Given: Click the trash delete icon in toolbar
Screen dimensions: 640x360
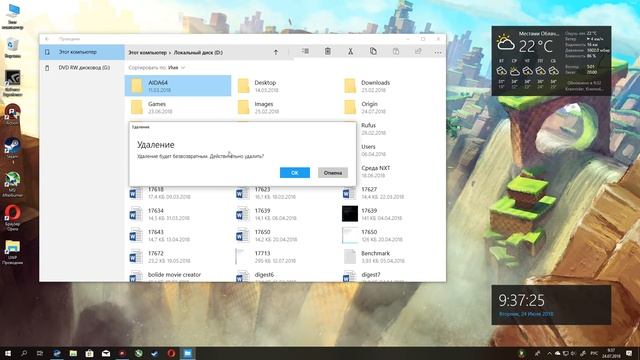Looking at the screenshot, I should tap(327, 51).
